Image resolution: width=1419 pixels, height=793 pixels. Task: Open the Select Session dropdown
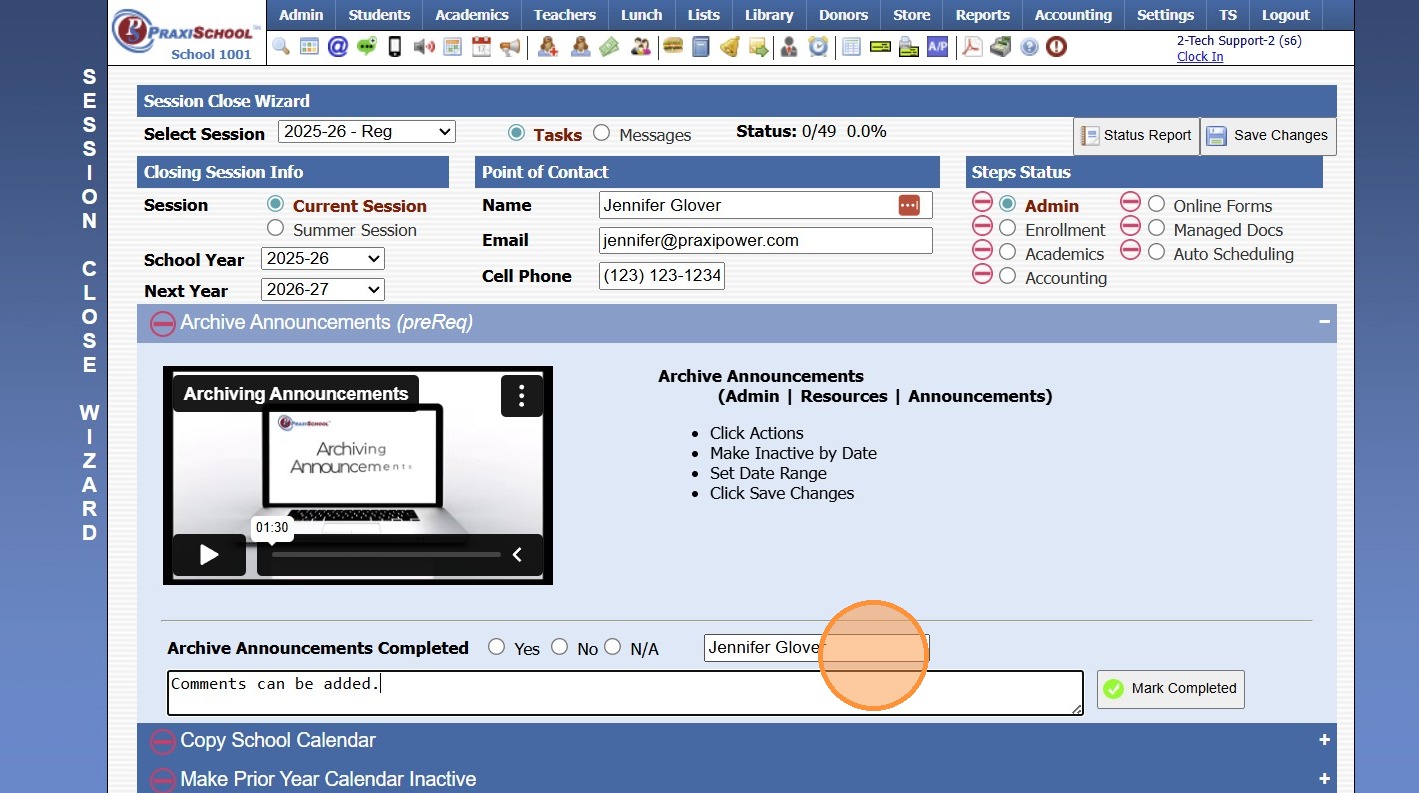pyautogui.click(x=367, y=131)
